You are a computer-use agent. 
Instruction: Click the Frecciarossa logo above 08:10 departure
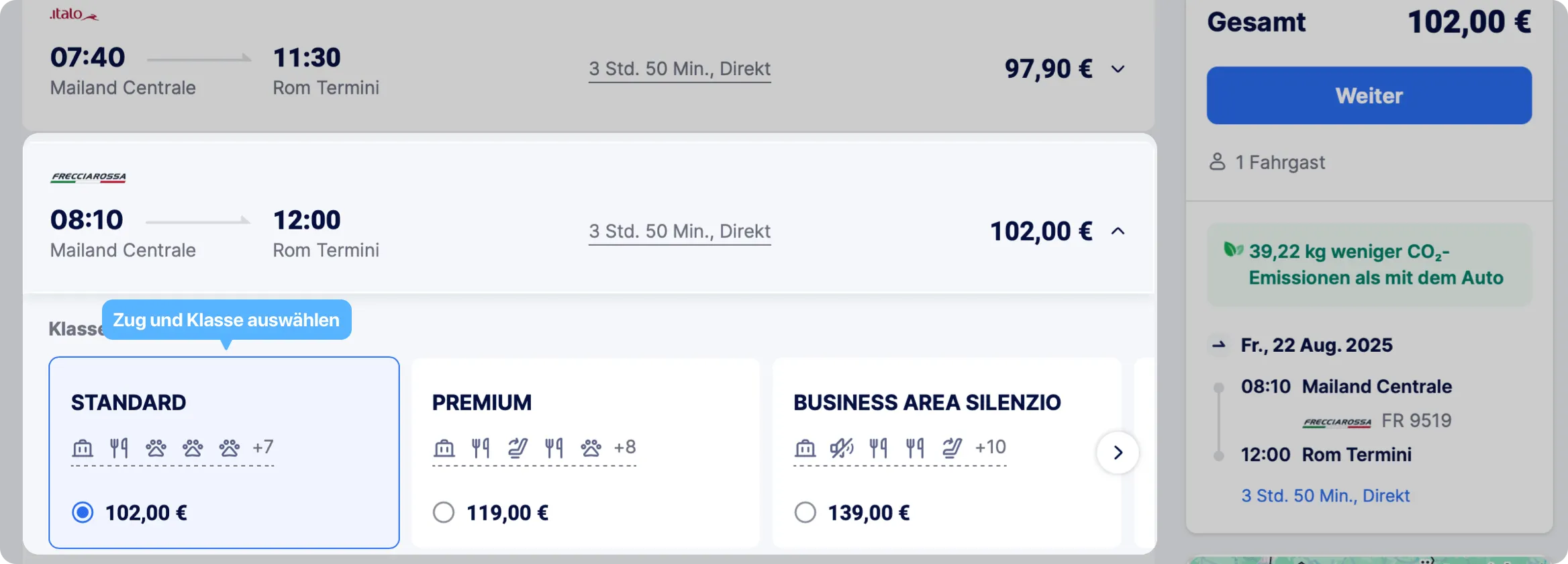coord(88,177)
